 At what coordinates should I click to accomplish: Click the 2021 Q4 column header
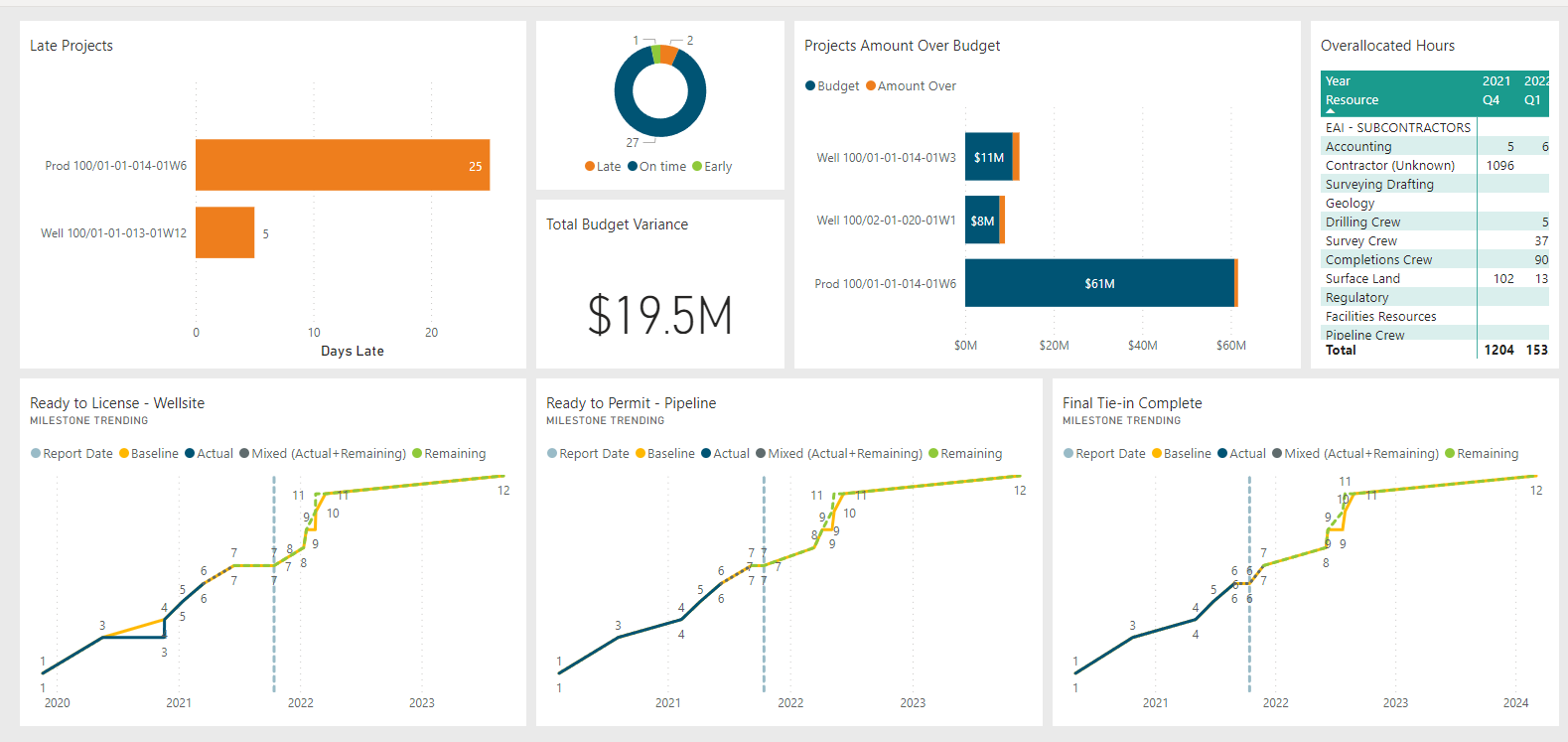point(1496,90)
